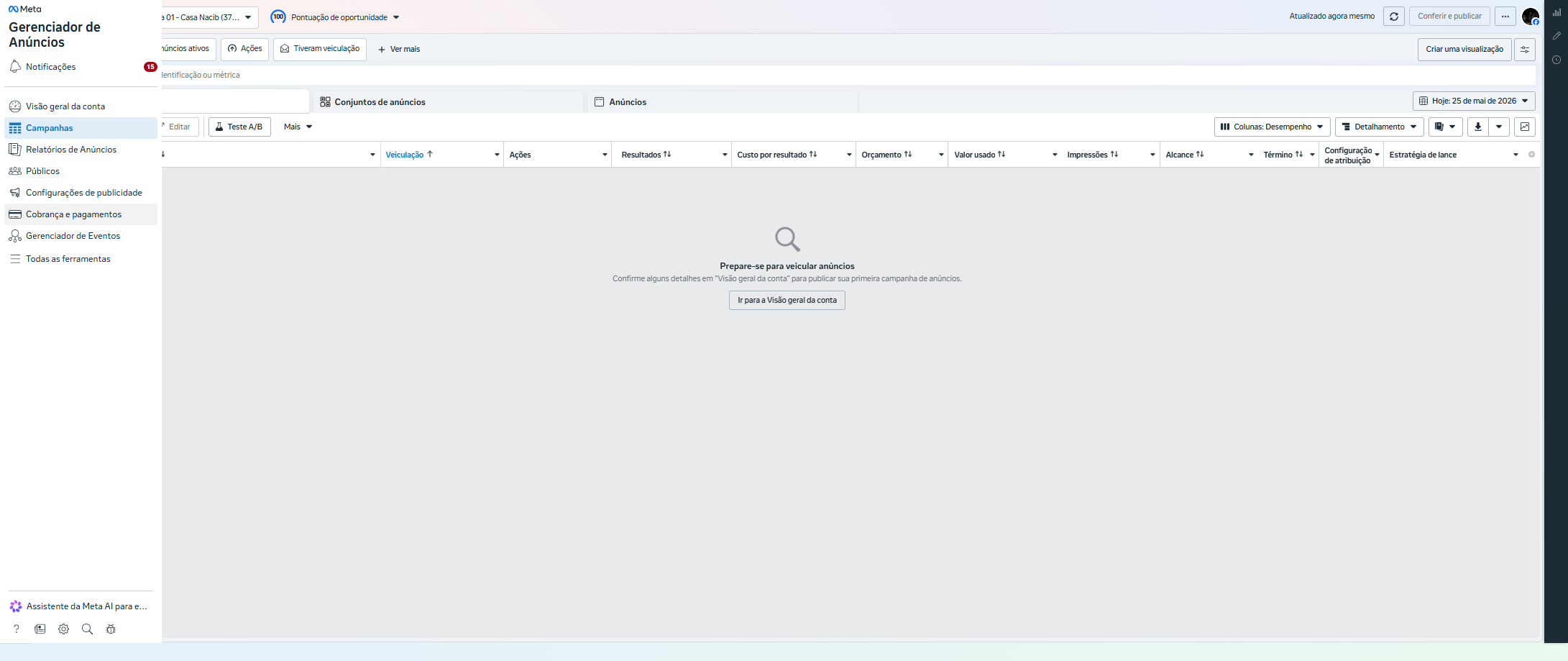Open Alcance column options arrow

[x=1251, y=155]
